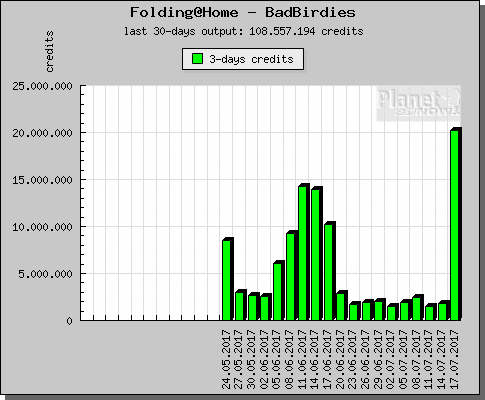
Task: Click the 15.000.000 axis label
Action: 42,180
